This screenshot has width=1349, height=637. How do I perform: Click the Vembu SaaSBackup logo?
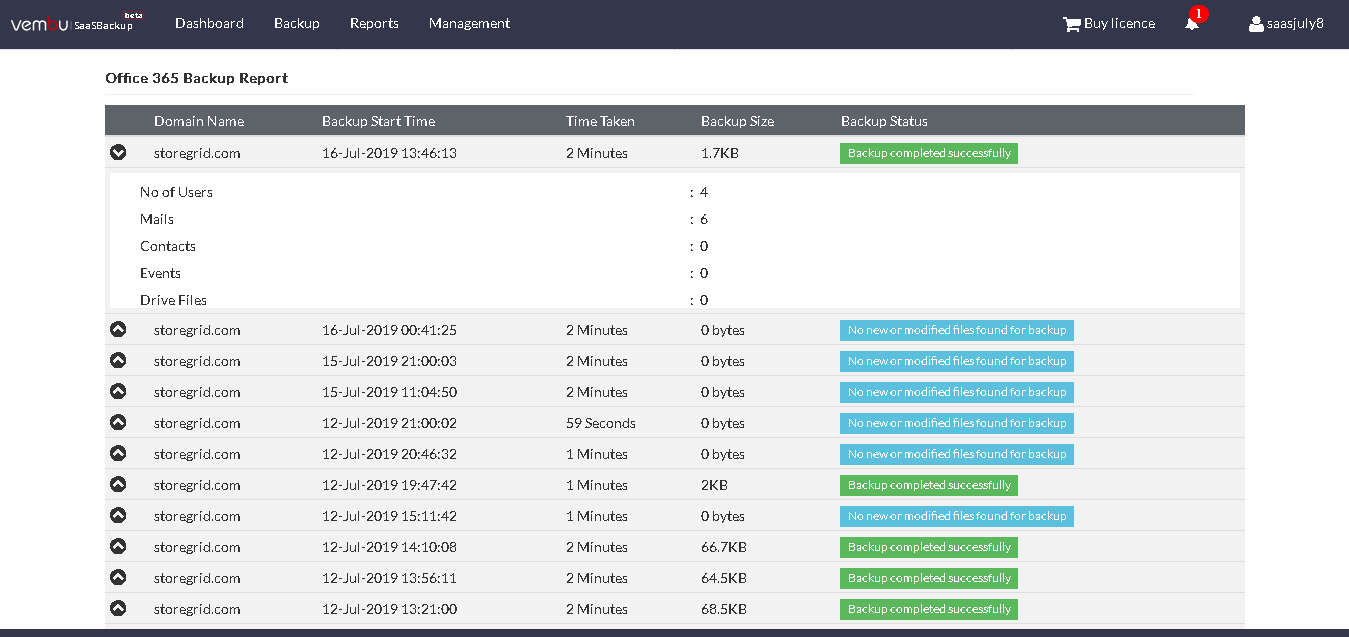76,23
